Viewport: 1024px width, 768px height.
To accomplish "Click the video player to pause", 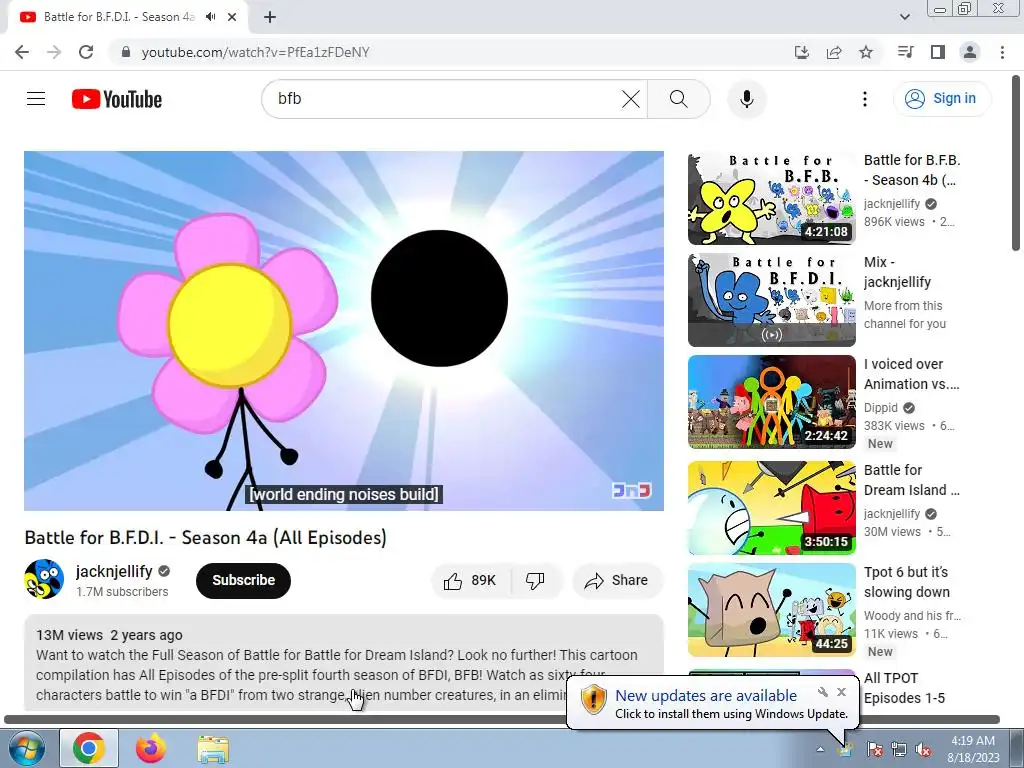I will click(344, 330).
